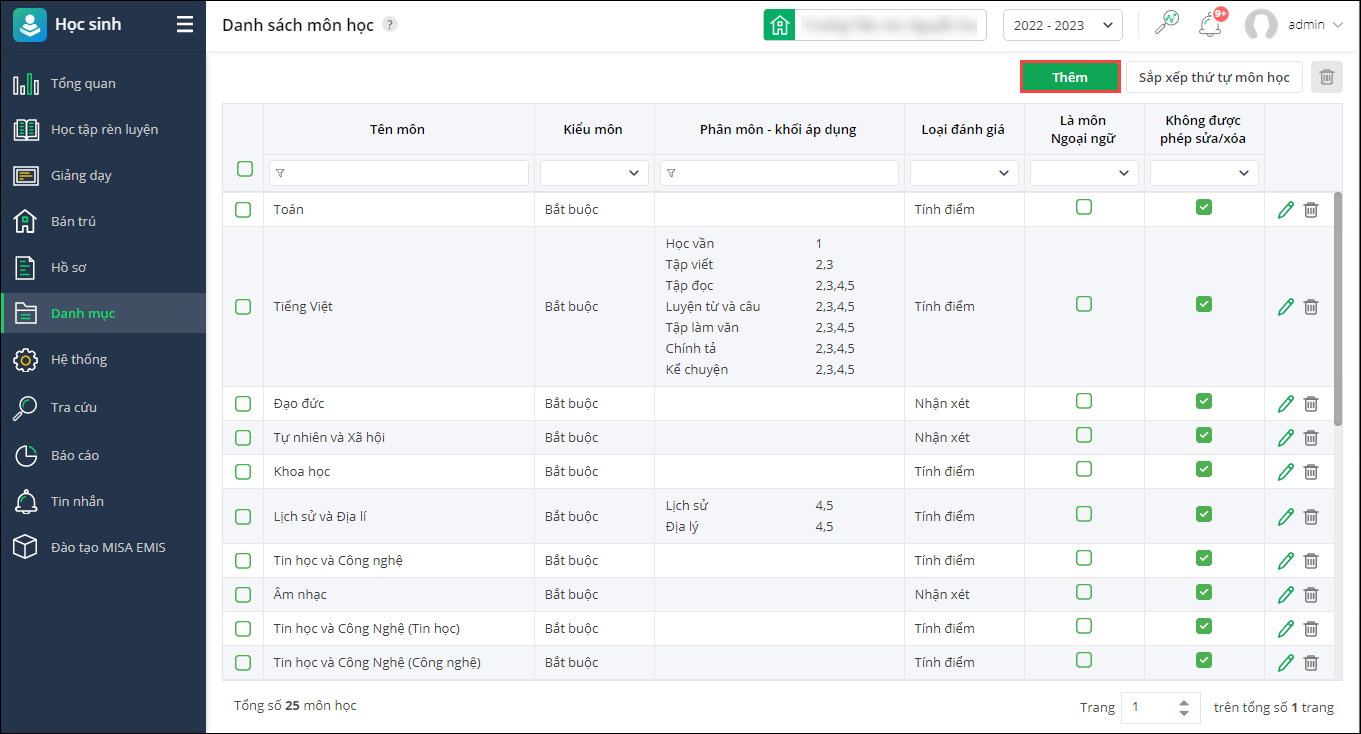Edit the Tiếng Việt subject

[1286, 307]
